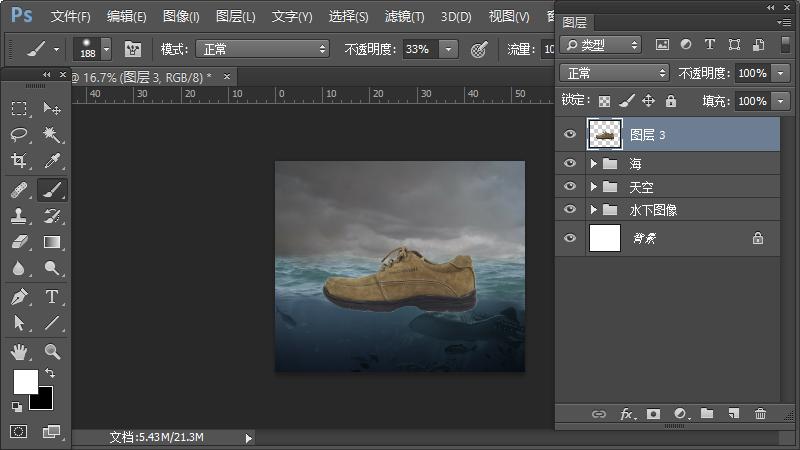Image resolution: width=800 pixels, height=450 pixels.
Task: Choose the Gradient tool
Action: tap(52, 242)
